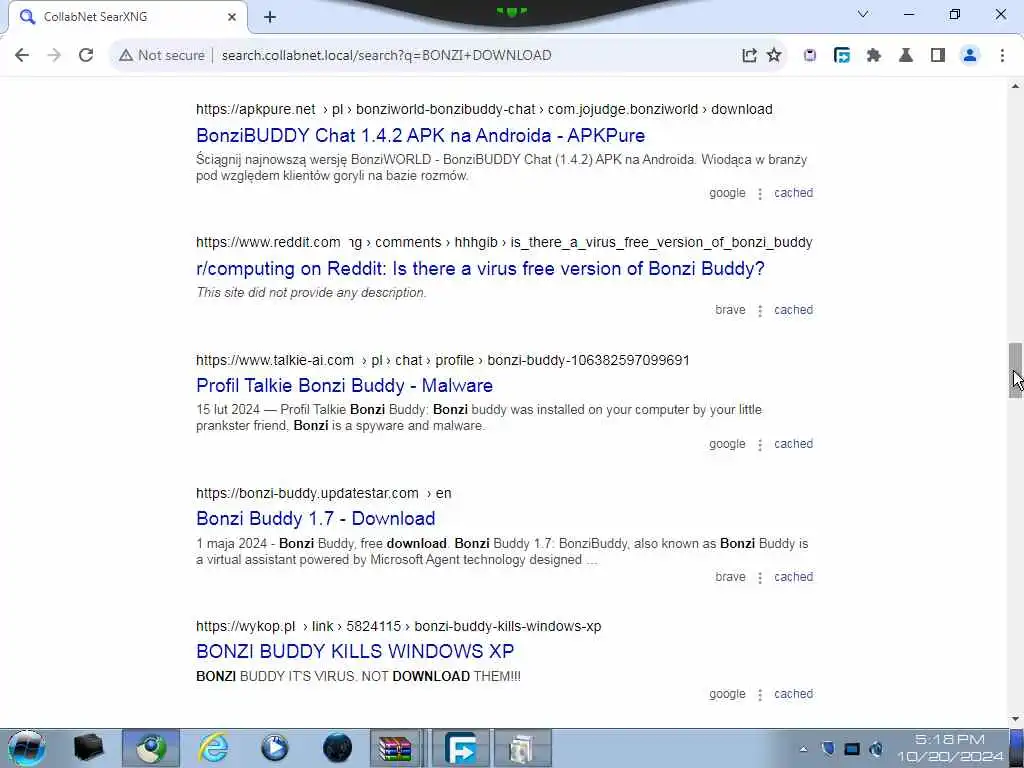The height and width of the screenshot is (768, 1024).
Task: Click the scrollbar up arrow
Action: point(1016,86)
